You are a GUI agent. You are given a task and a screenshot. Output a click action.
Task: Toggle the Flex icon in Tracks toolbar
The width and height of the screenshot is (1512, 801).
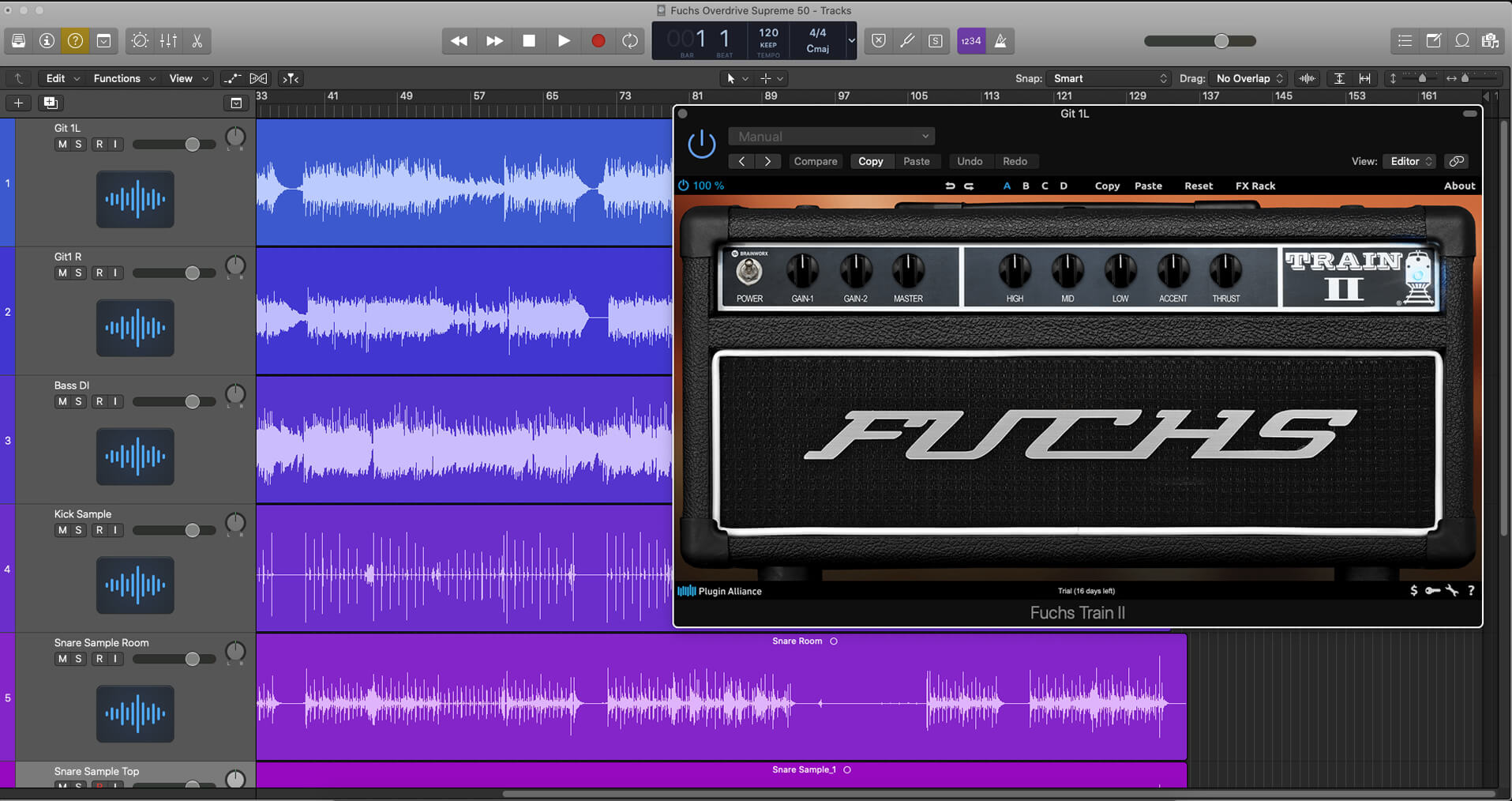(258, 78)
